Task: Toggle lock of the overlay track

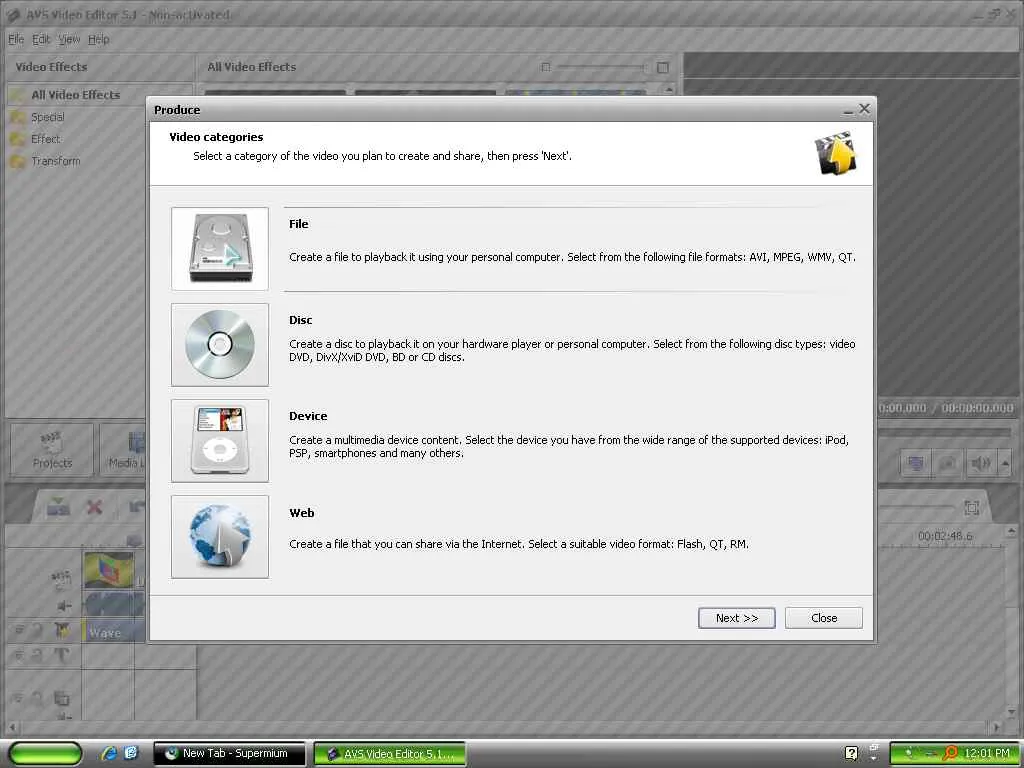Action: 37,699
